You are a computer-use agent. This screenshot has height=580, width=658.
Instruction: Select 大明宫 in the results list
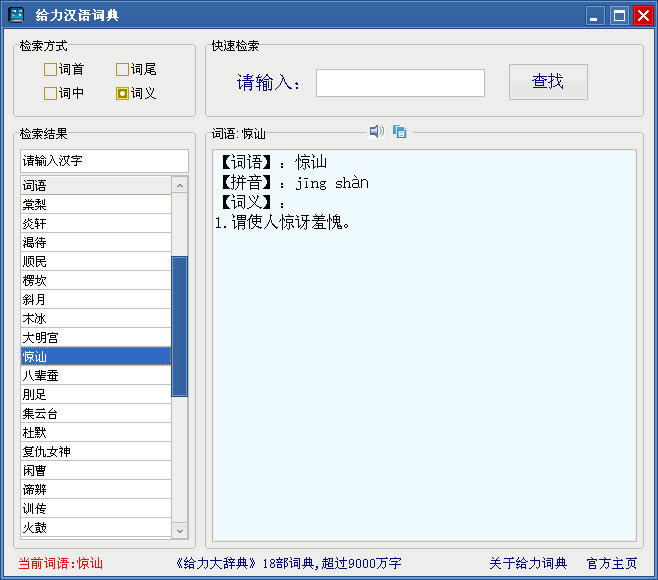[x=96, y=337]
